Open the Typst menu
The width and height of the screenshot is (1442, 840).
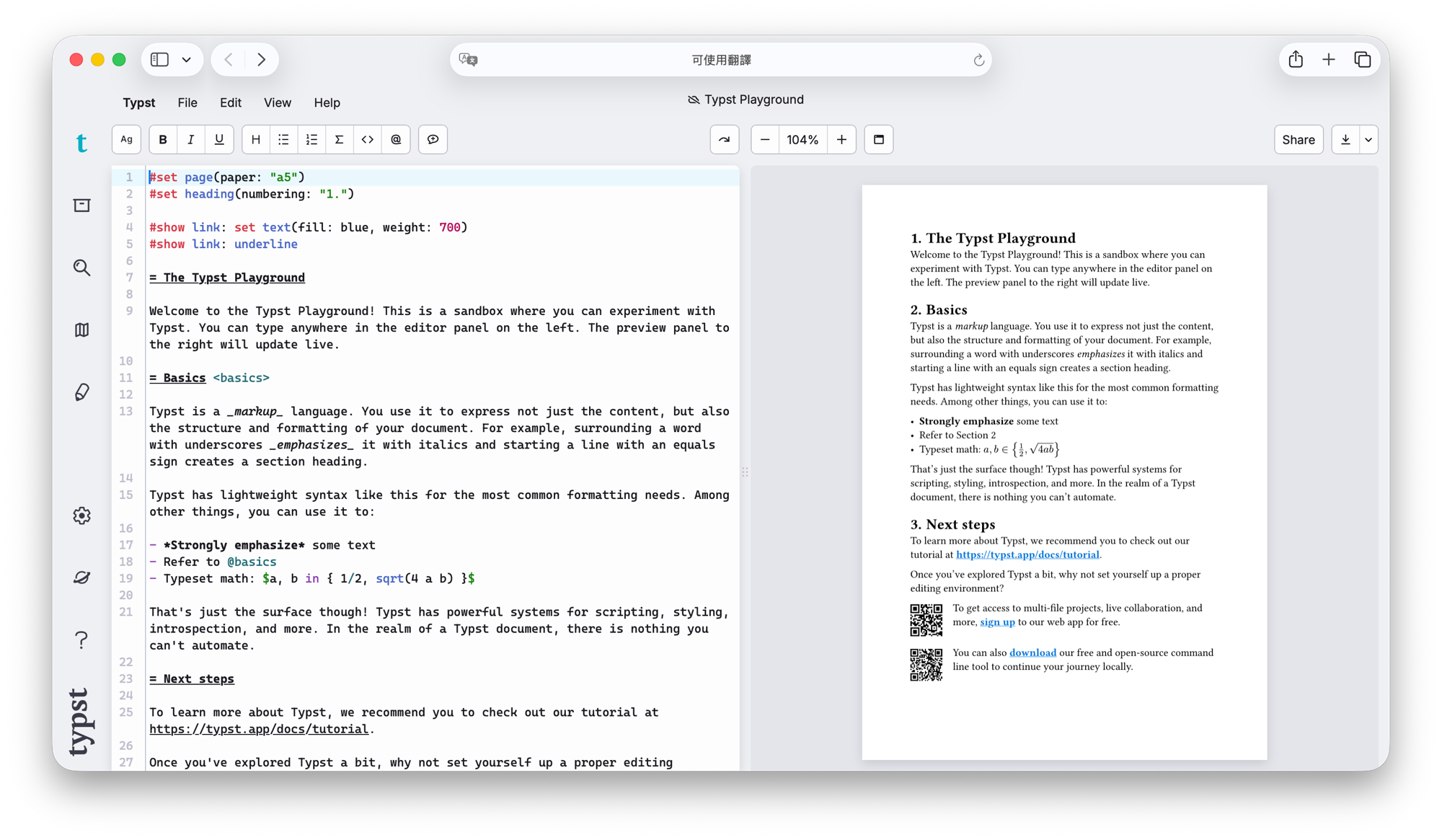[139, 102]
